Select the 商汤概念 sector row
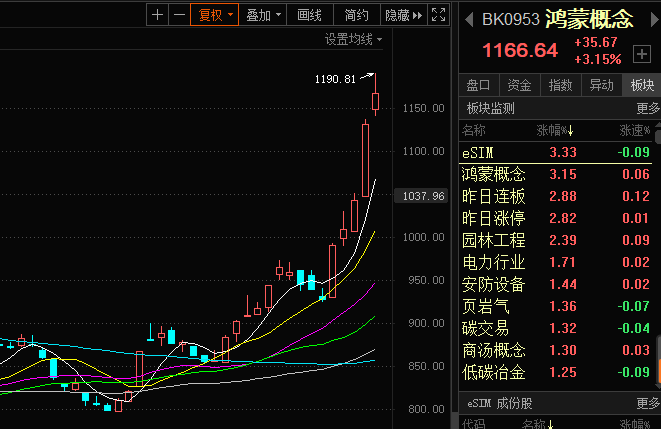Viewport: 661px width, 429px height. (x=556, y=350)
